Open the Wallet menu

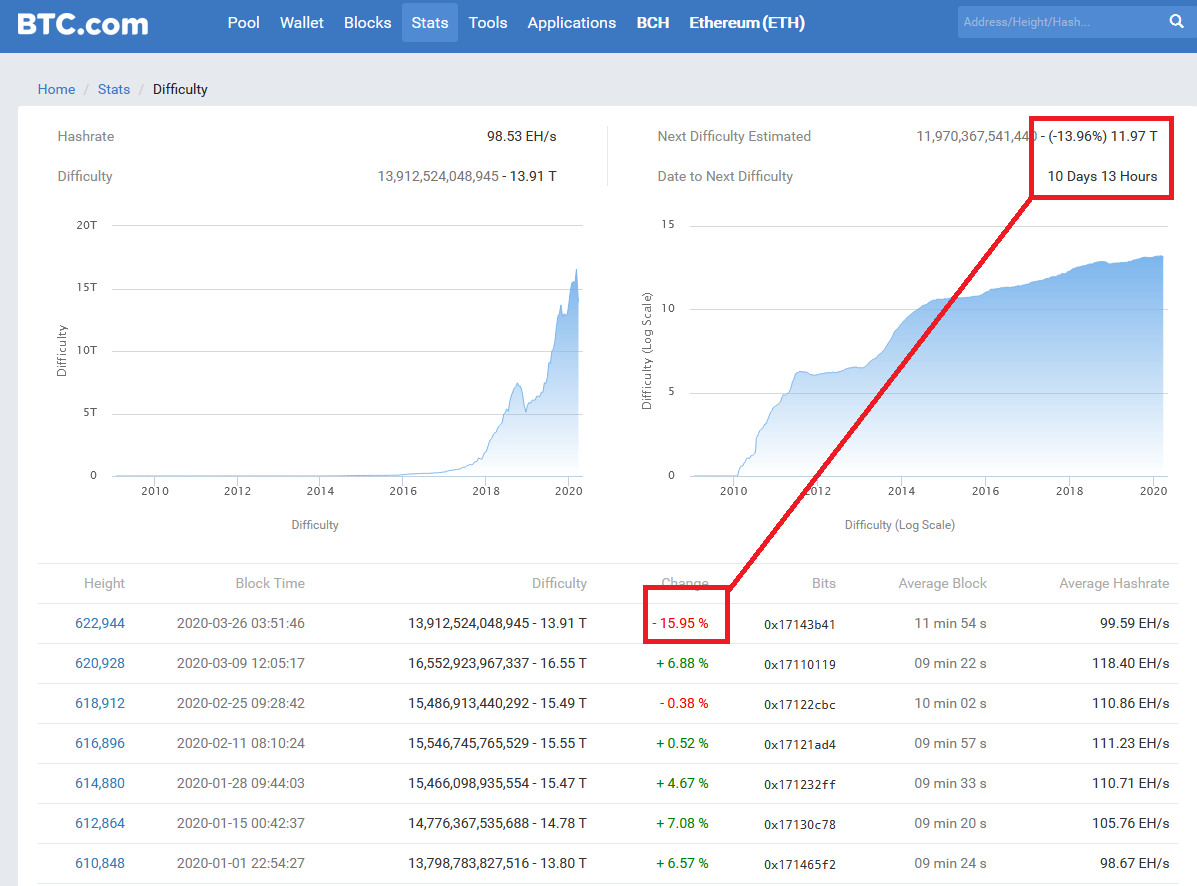tap(302, 23)
